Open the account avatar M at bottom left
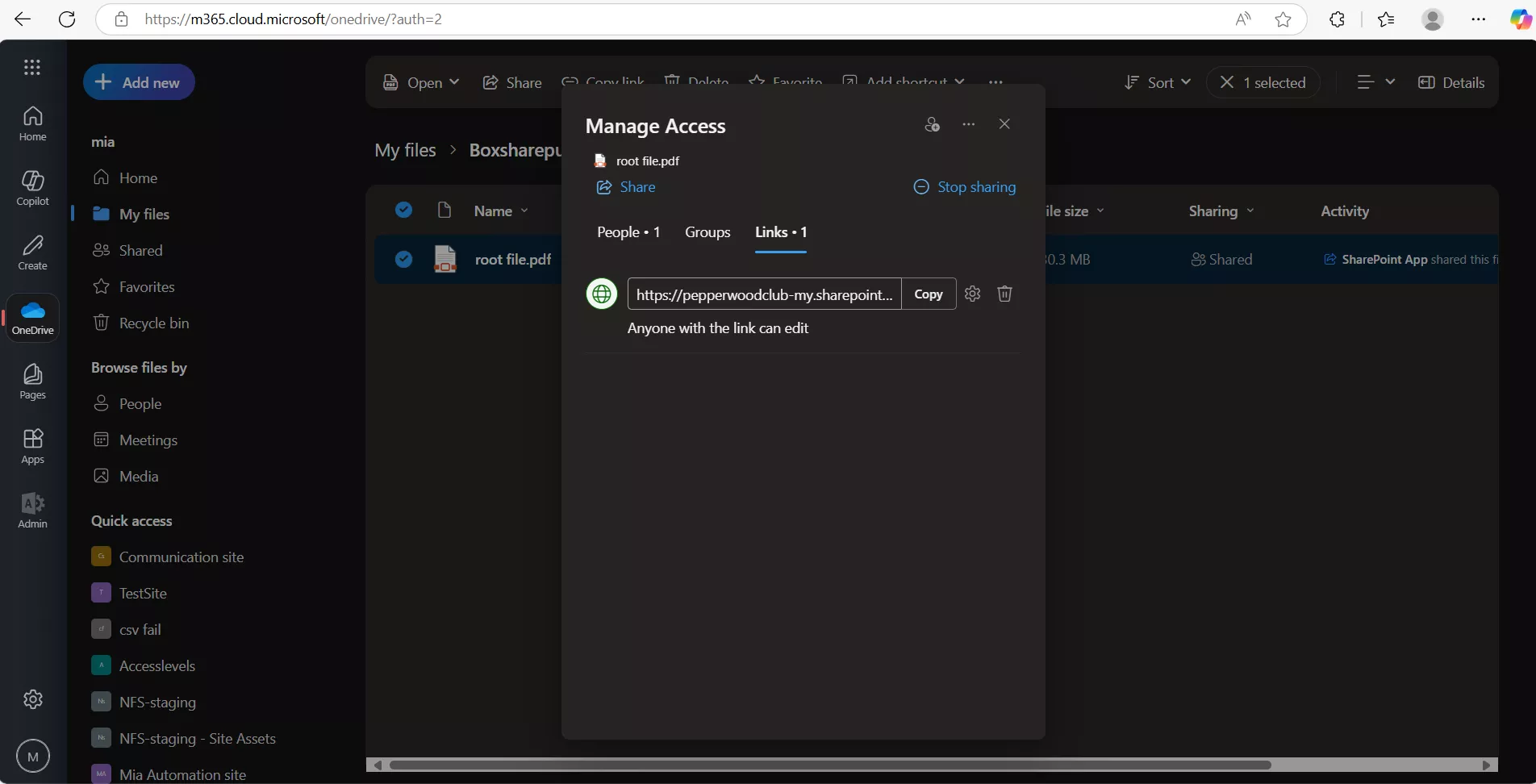 pos(33,757)
